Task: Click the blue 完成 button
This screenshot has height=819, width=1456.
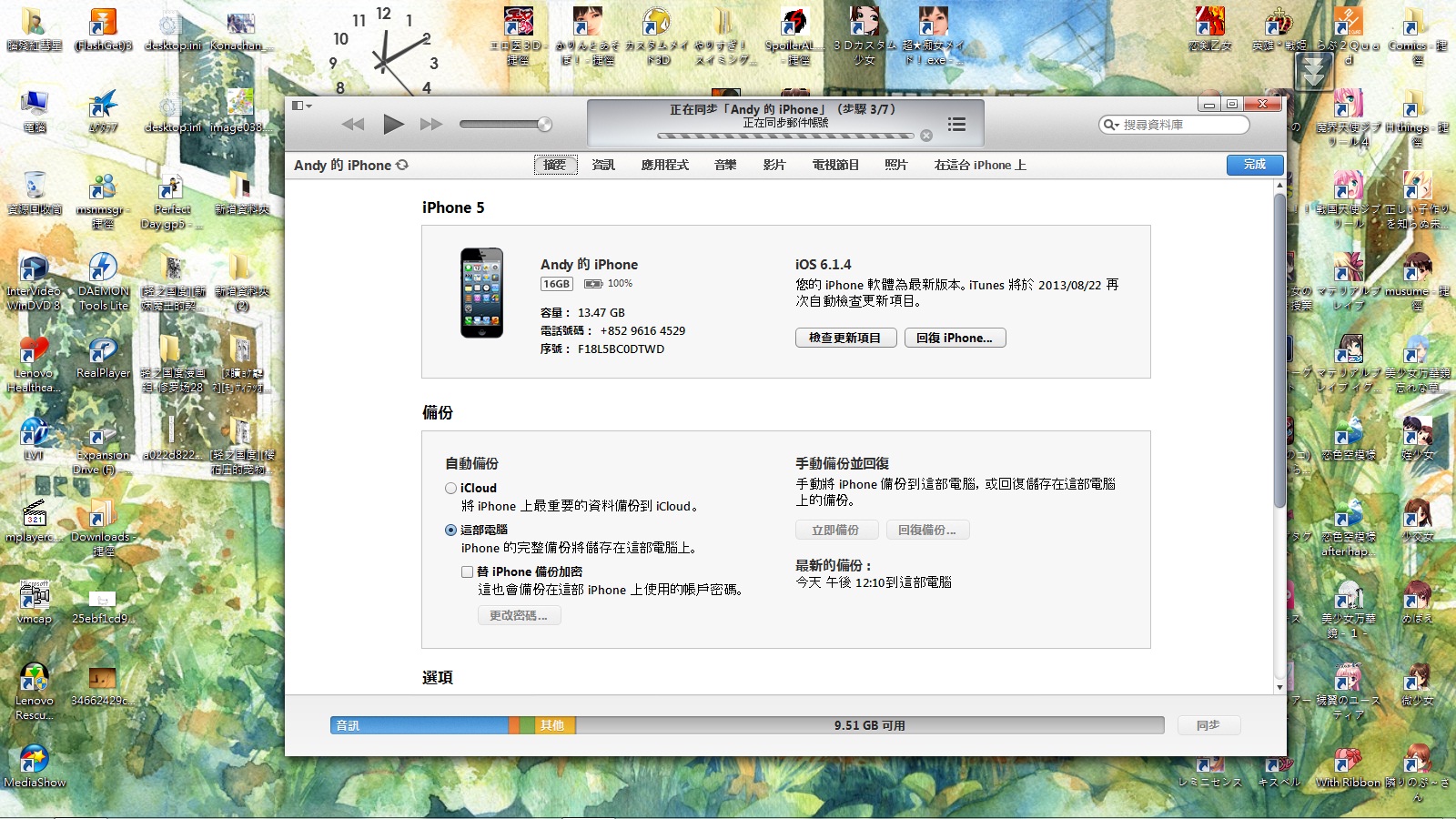Action: point(1255,165)
